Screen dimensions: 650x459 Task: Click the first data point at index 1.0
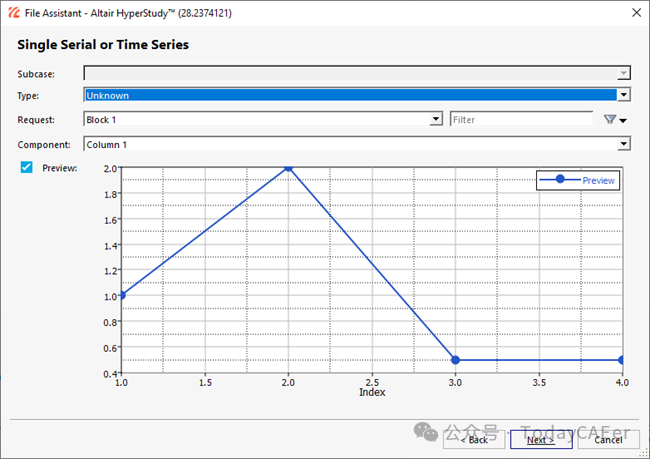coord(122,295)
